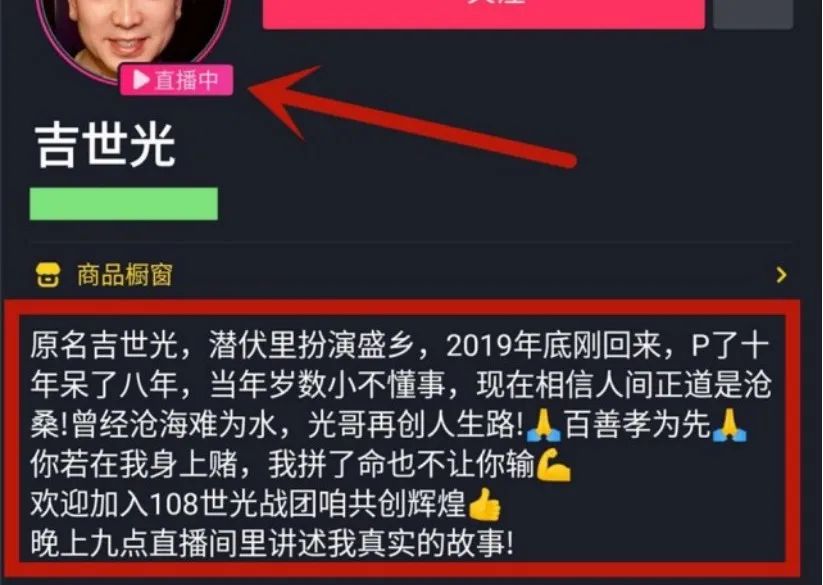Click the praying hands emoji after 百善孝为先
Viewport: 823px width, 585px height.
pos(729,425)
